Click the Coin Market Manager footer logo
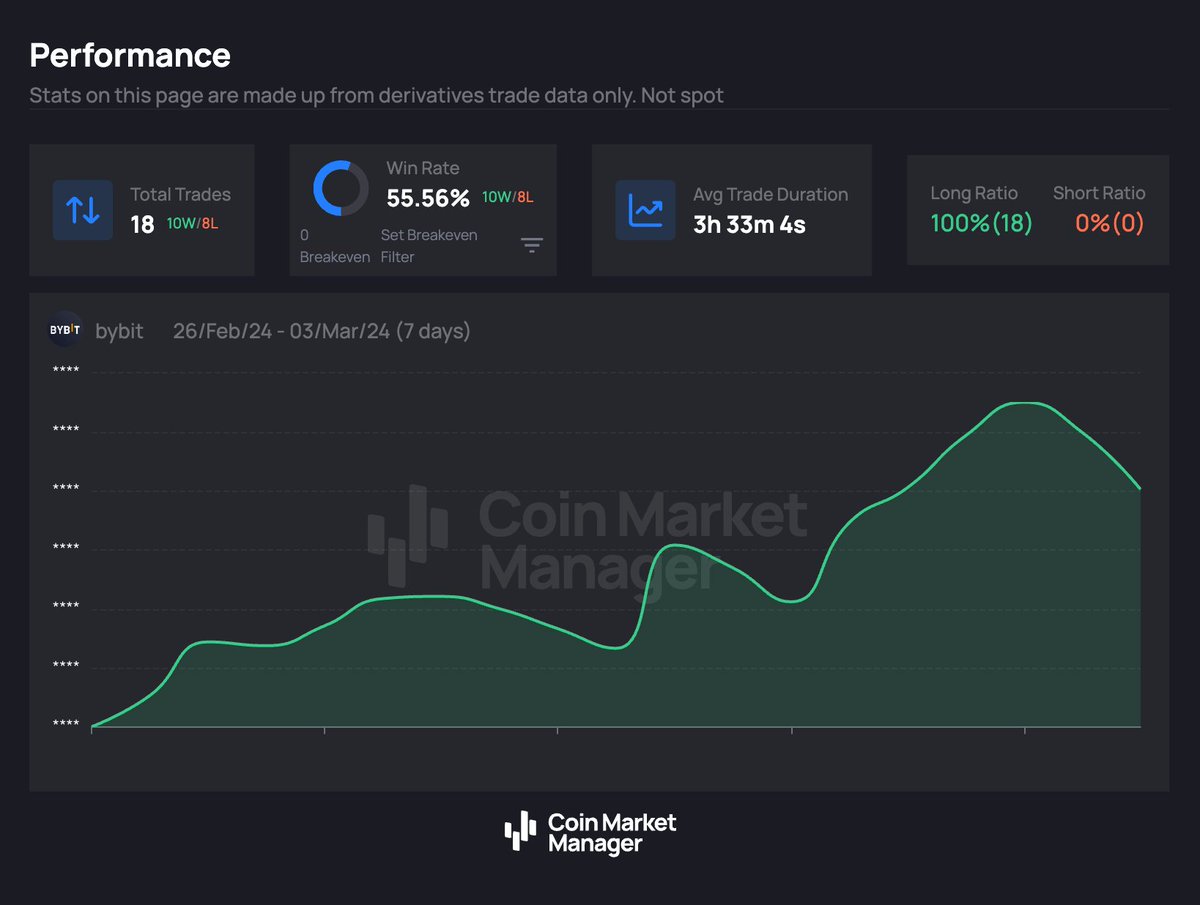Screen dimensions: 1200x905 click(590, 832)
